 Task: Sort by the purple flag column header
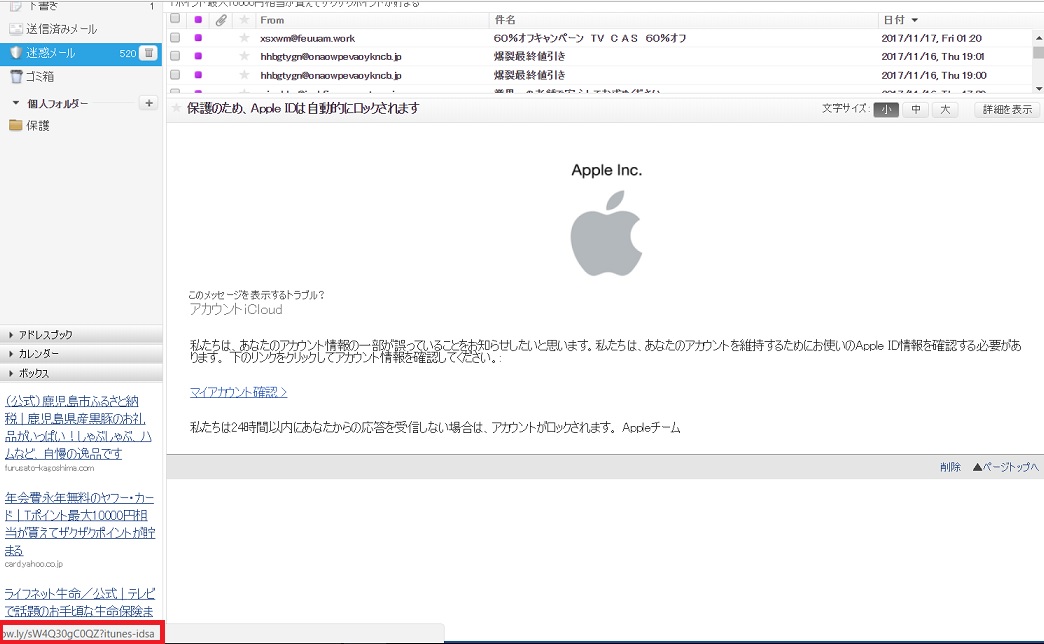click(198, 20)
